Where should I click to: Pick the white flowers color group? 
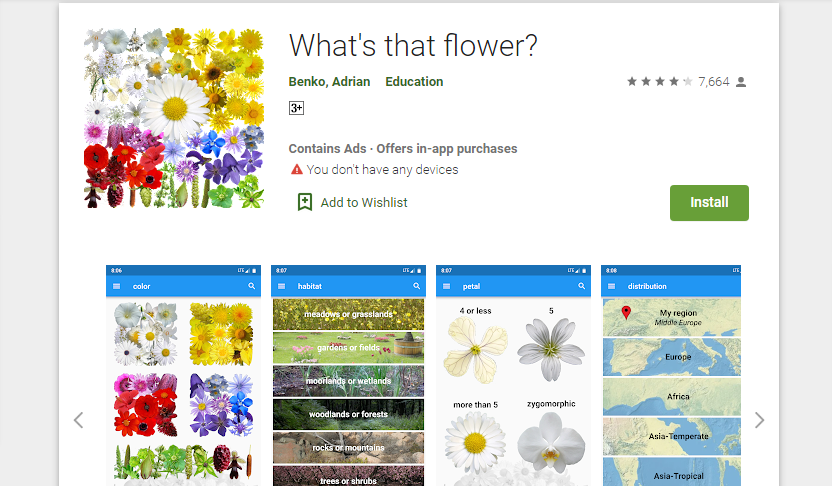(145, 334)
